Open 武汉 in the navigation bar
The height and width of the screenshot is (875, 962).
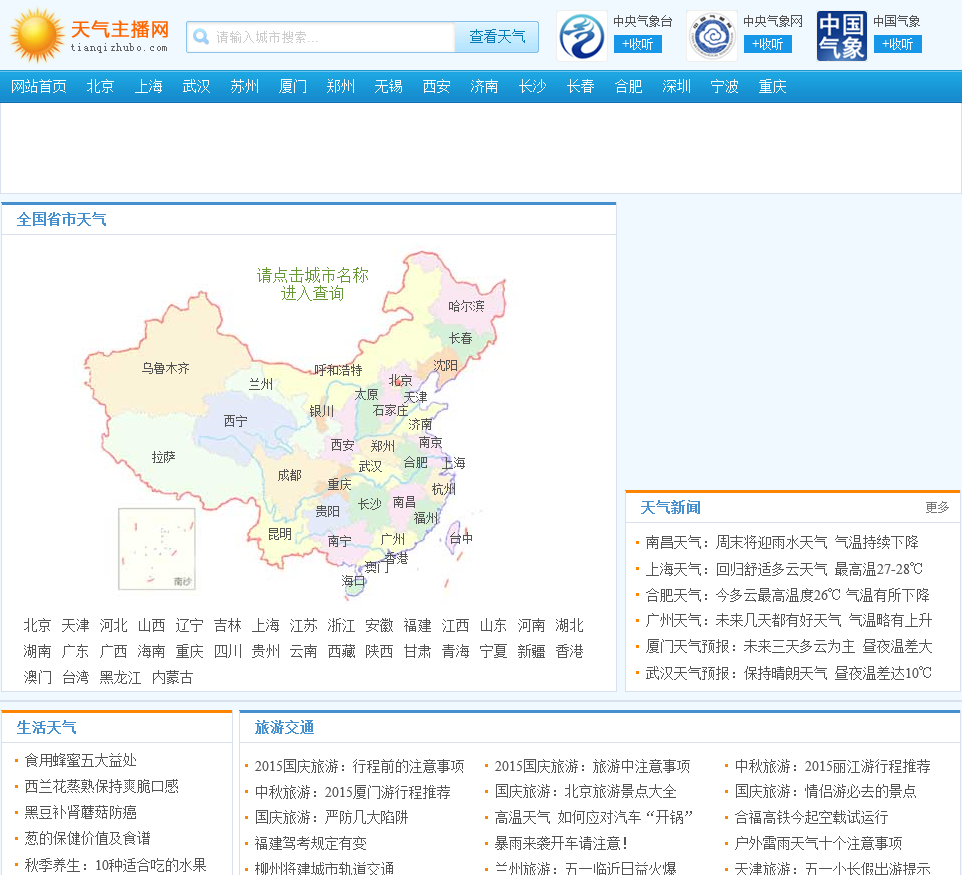196,87
